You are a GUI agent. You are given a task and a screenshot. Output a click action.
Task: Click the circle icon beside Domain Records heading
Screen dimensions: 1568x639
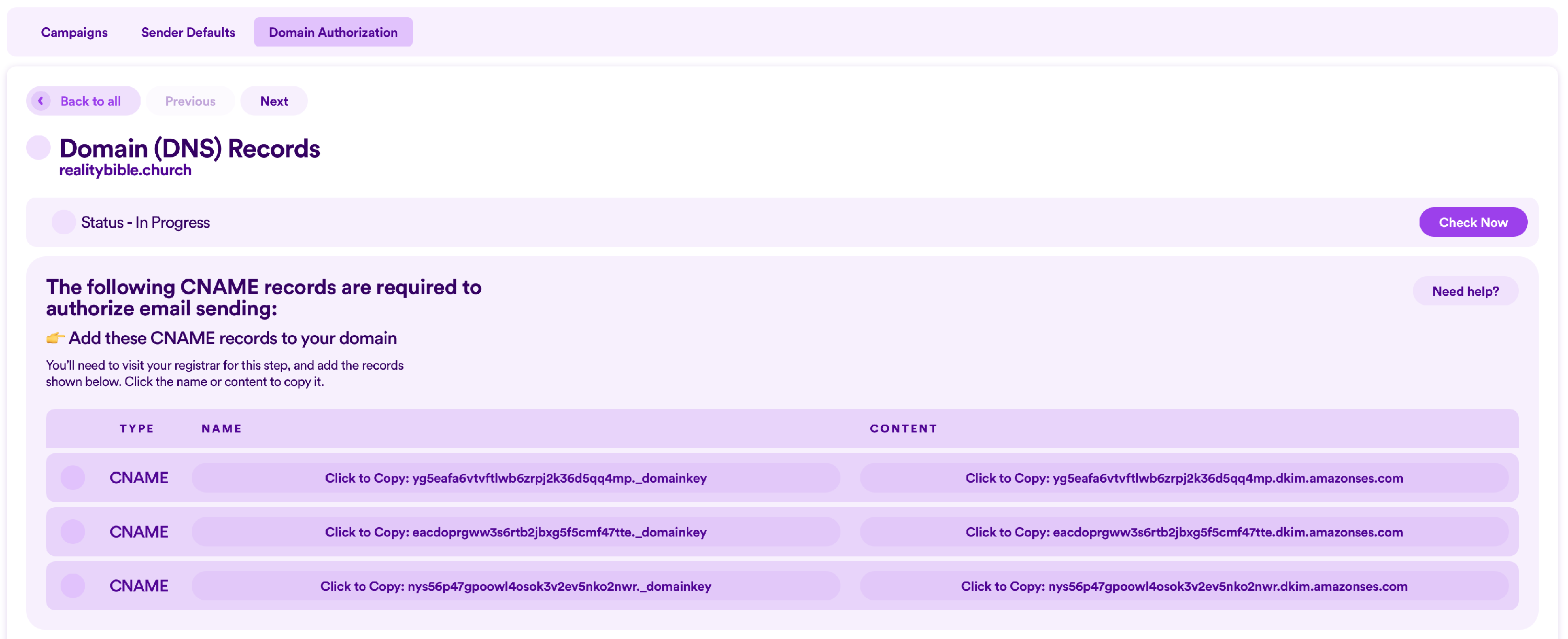(38, 148)
